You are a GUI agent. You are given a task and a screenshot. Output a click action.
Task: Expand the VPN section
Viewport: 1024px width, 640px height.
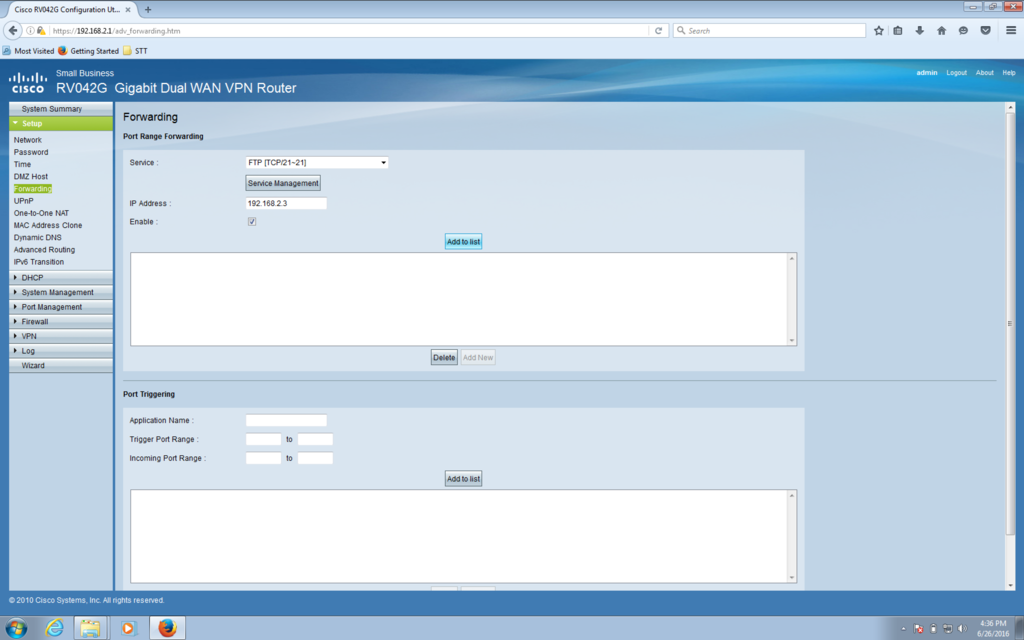(x=61, y=336)
